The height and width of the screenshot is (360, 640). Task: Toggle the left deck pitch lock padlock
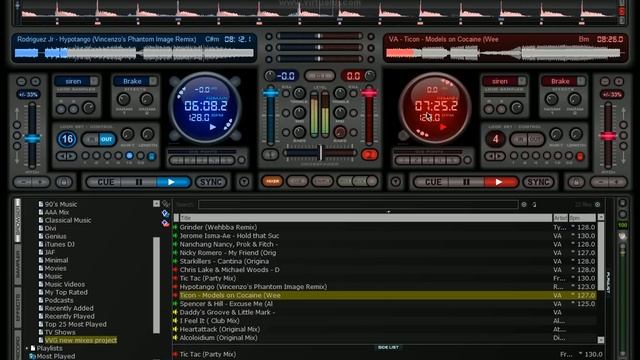pyautogui.click(x=64, y=182)
